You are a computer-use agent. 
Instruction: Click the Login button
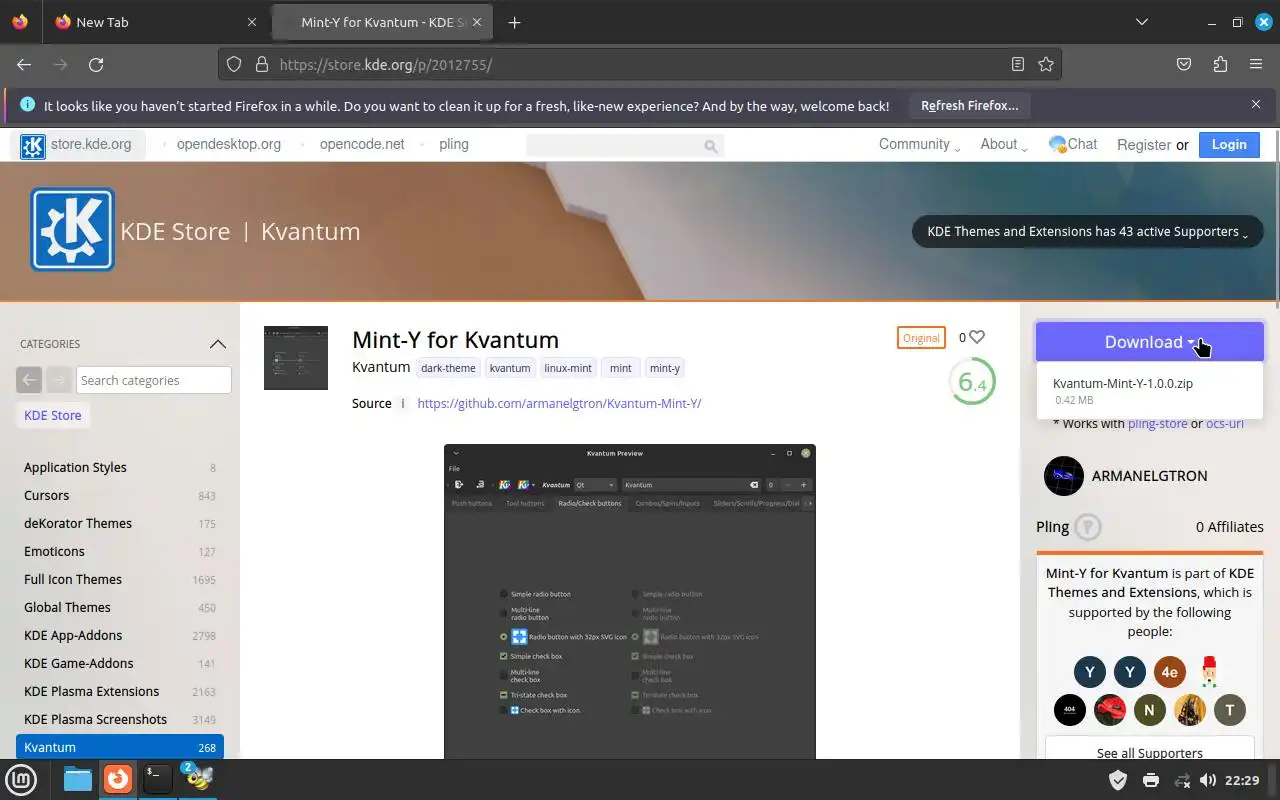[x=1229, y=144]
